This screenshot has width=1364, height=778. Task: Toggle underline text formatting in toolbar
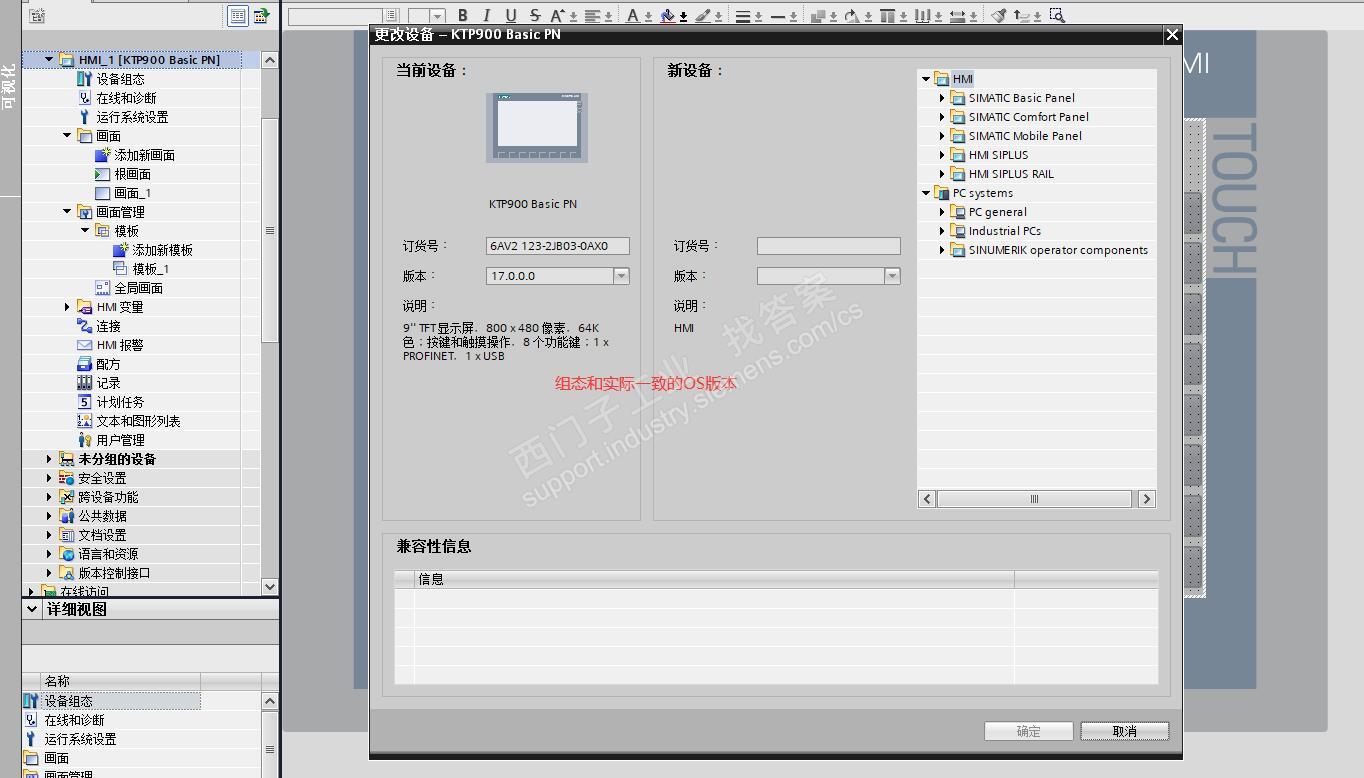pos(511,15)
